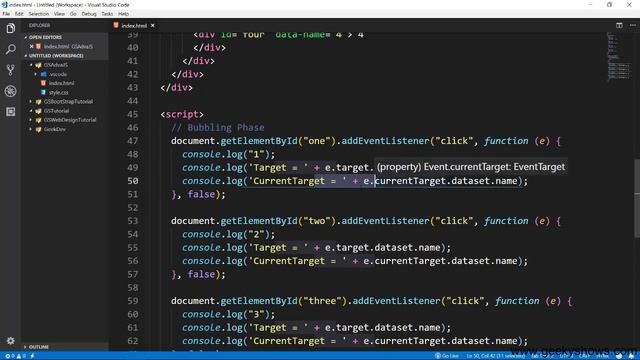The height and width of the screenshot is (360, 640).
Task: Click line number 50 in gutter
Action: [133, 181]
